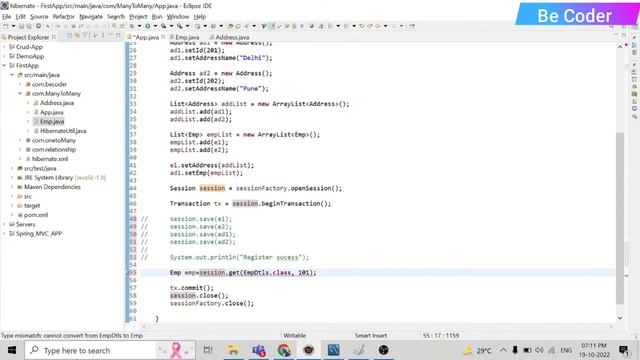Viewport: 640px width, 360px height.
Task: Open Task View from the taskbar
Action: (208, 350)
